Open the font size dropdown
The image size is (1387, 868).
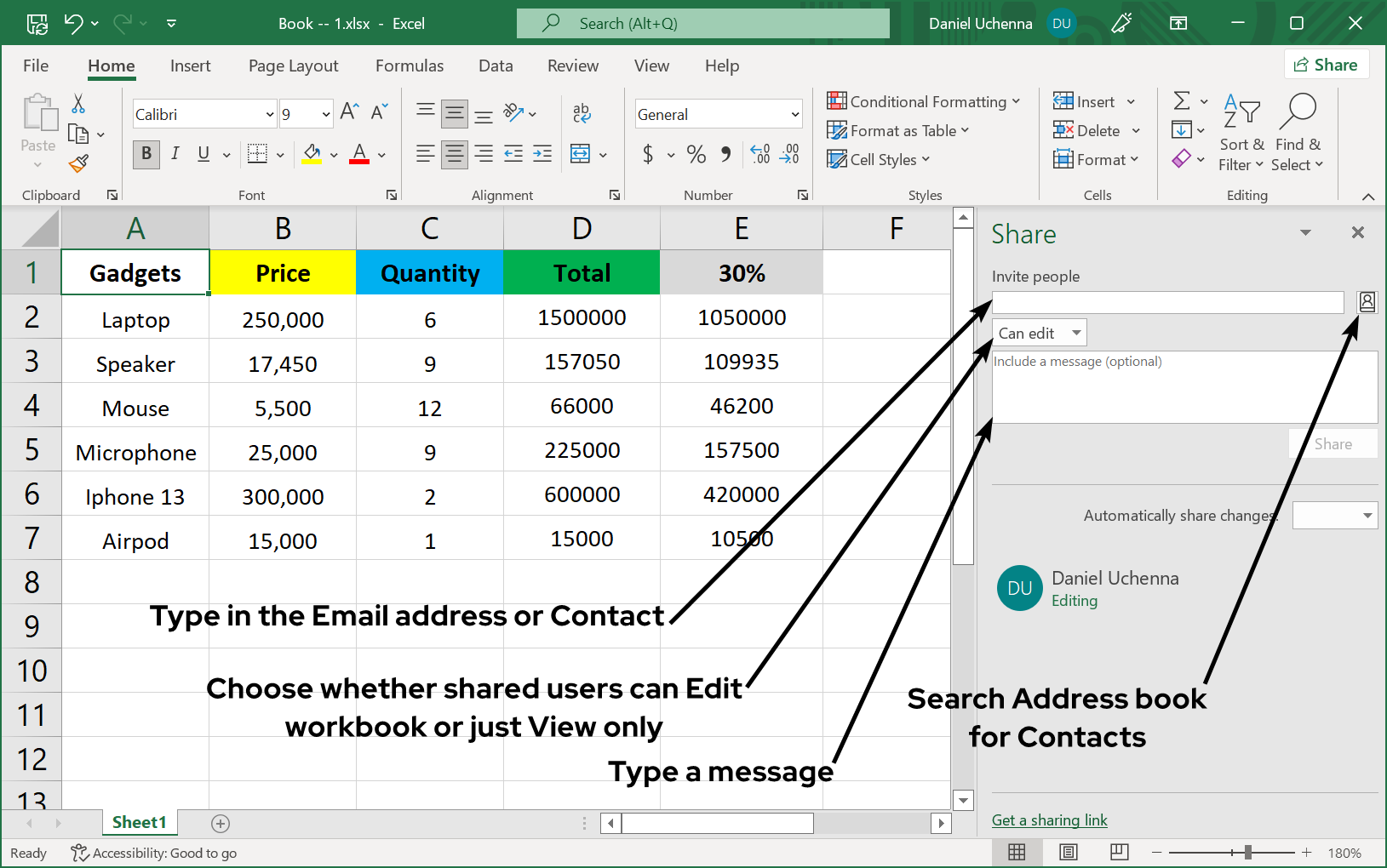[326, 113]
